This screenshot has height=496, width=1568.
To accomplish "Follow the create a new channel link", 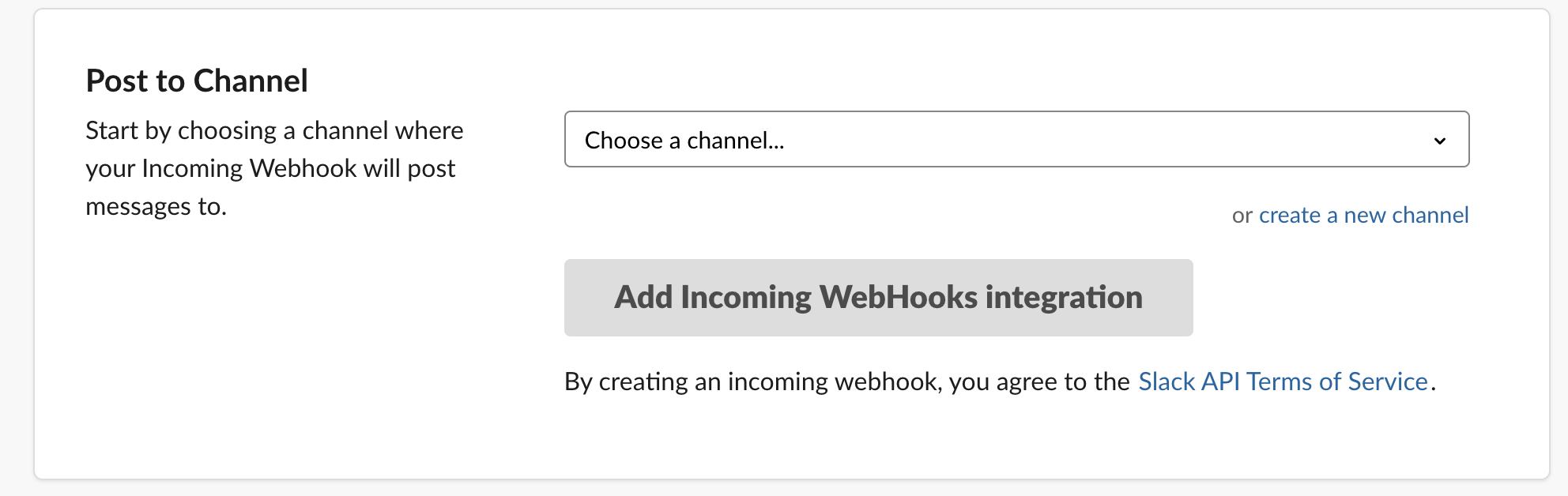I will point(1364,214).
